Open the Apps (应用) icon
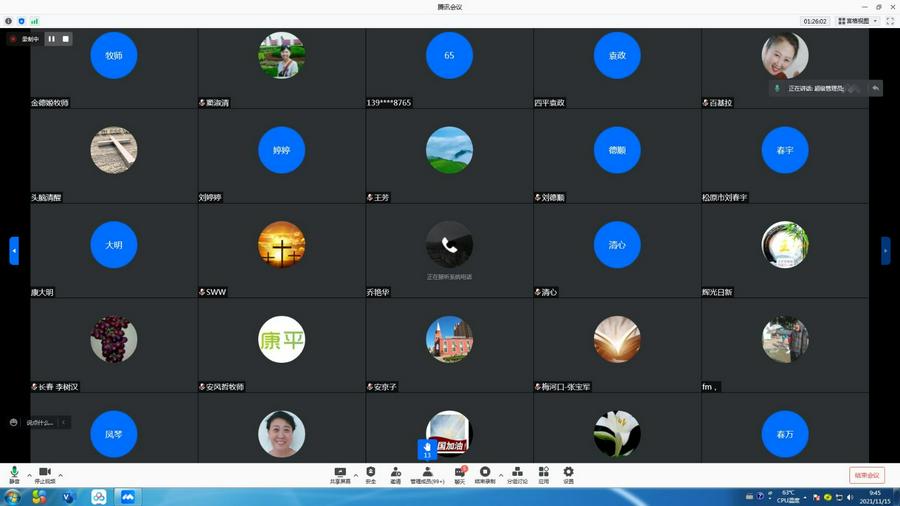The image size is (900, 506). coord(543,474)
